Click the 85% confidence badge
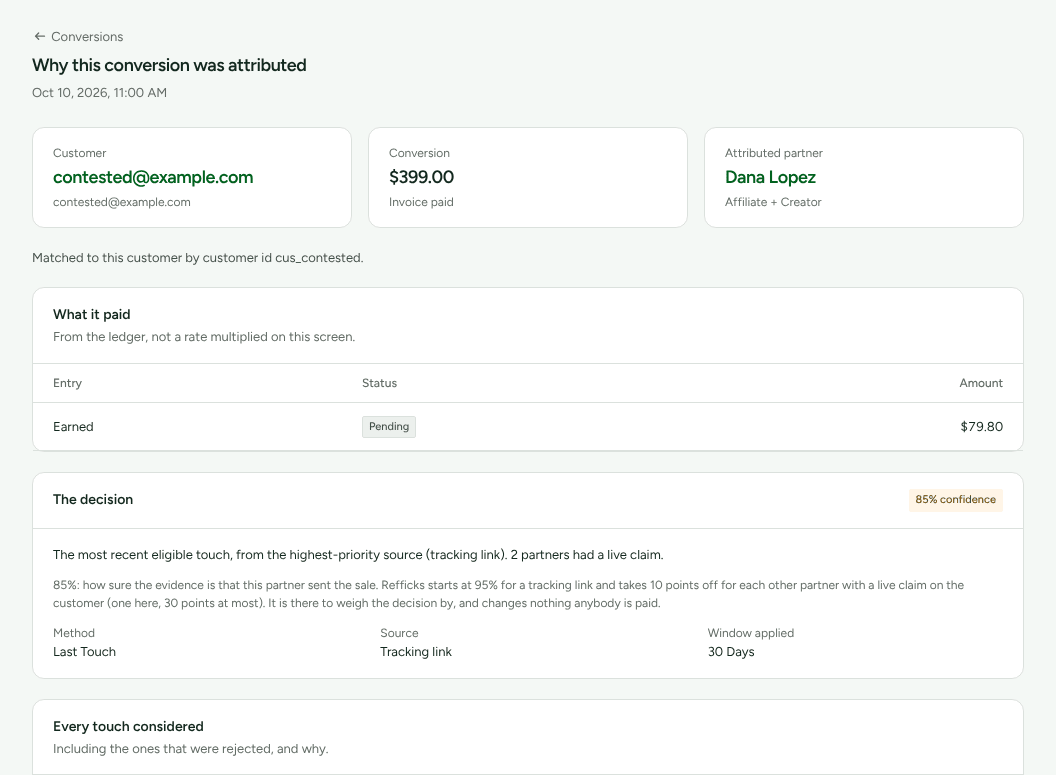The height and width of the screenshot is (775, 1056). 955,500
